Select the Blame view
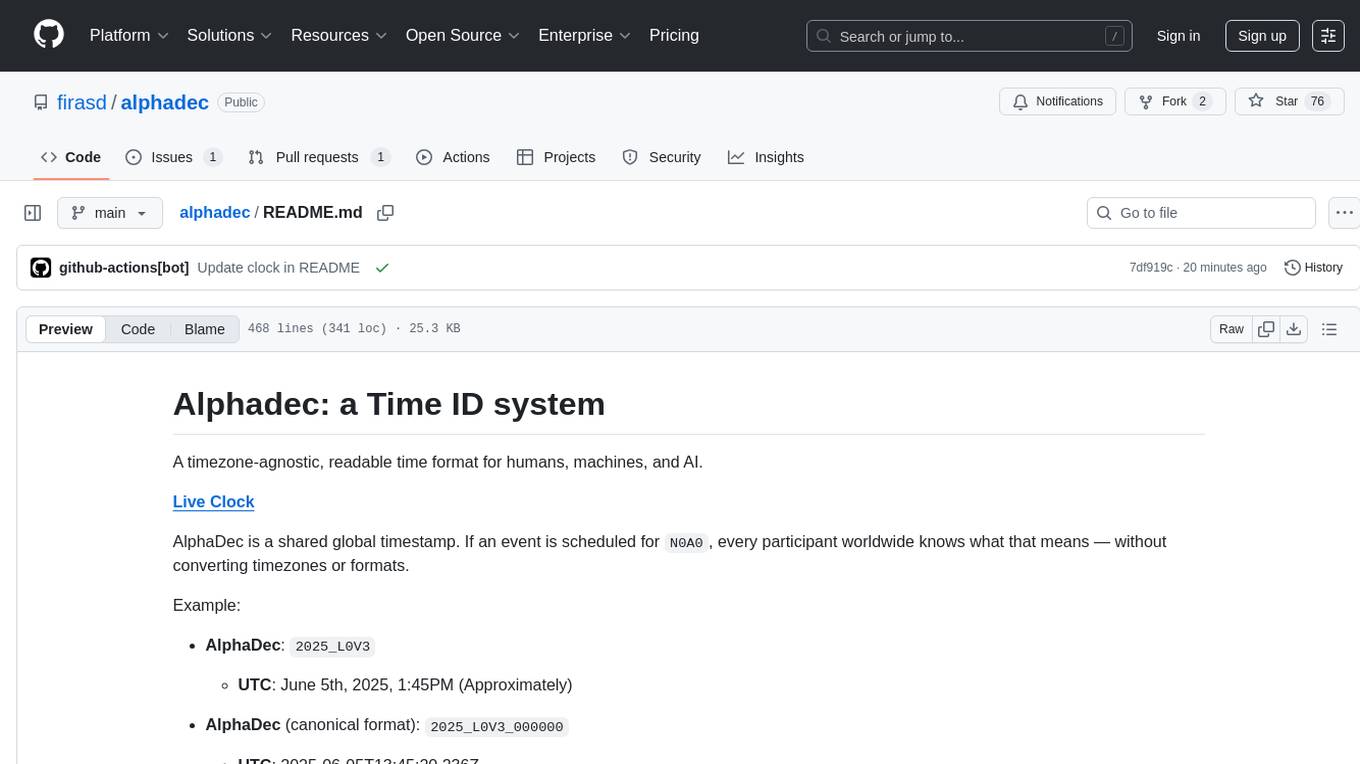 [204, 329]
